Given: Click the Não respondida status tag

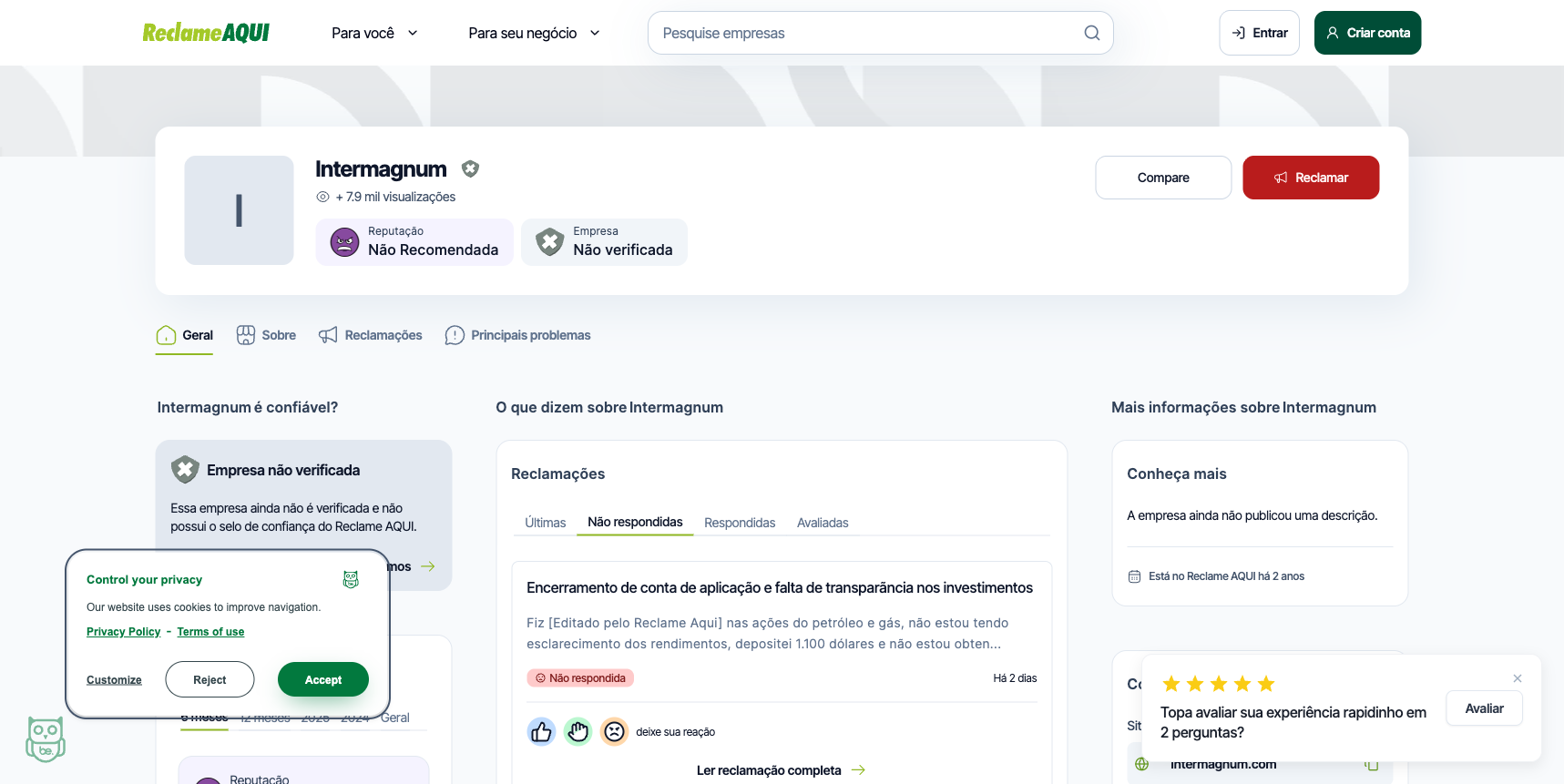Looking at the screenshot, I should 580,678.
